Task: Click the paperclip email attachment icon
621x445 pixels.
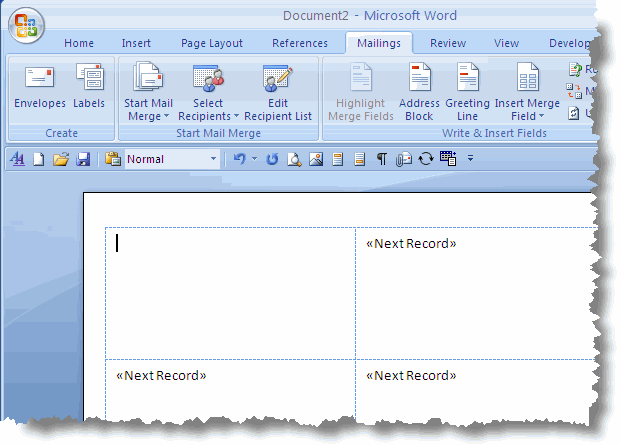Action: (404, 159)
